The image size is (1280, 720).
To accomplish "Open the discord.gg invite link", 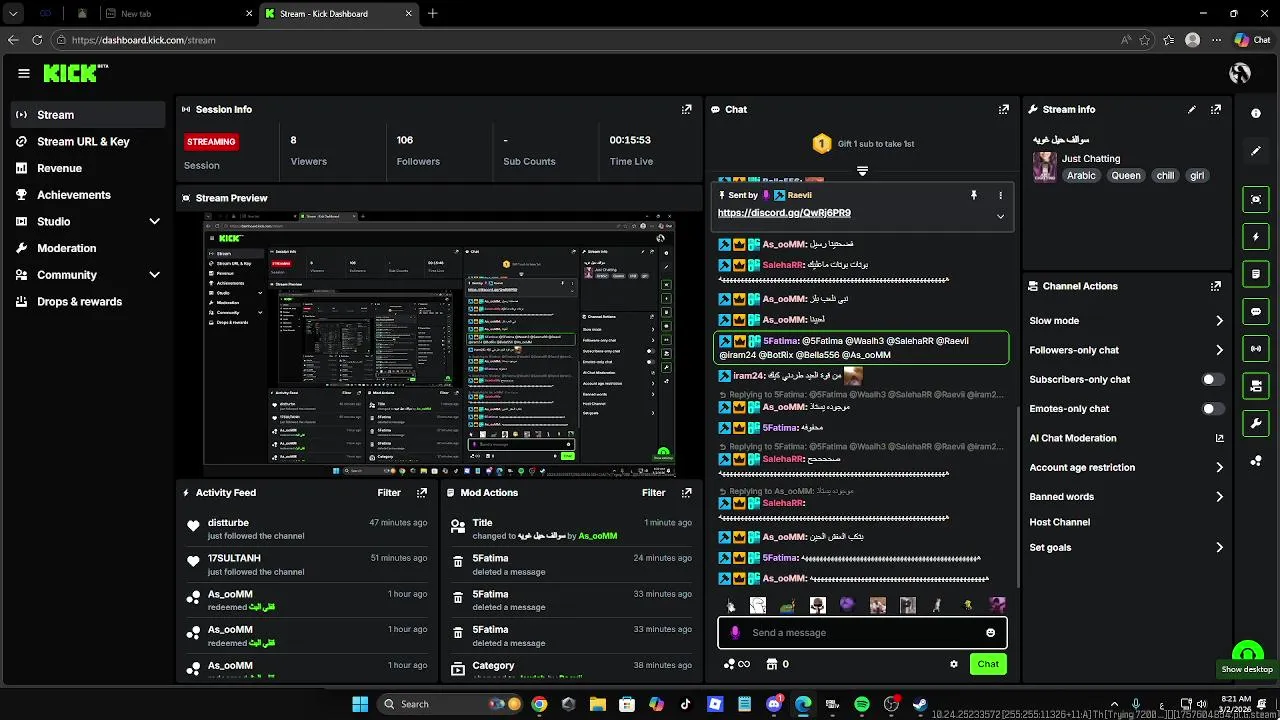I will (x=784, y=213).
